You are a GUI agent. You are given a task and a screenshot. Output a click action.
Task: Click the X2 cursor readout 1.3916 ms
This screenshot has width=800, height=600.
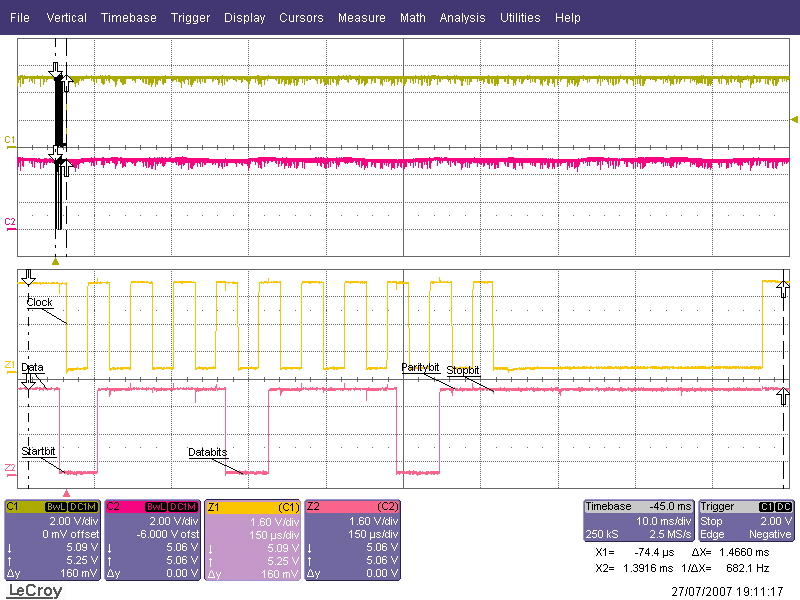pos(647,568)
